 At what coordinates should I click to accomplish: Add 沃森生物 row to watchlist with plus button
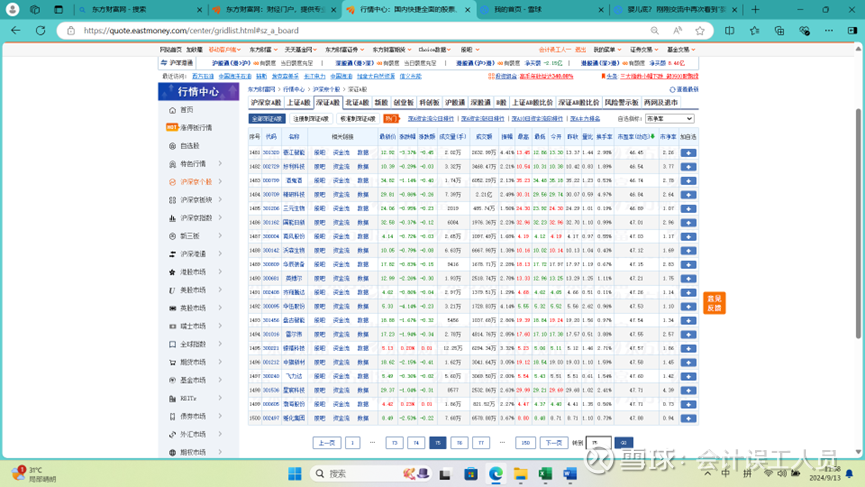(x=688, y=250)
